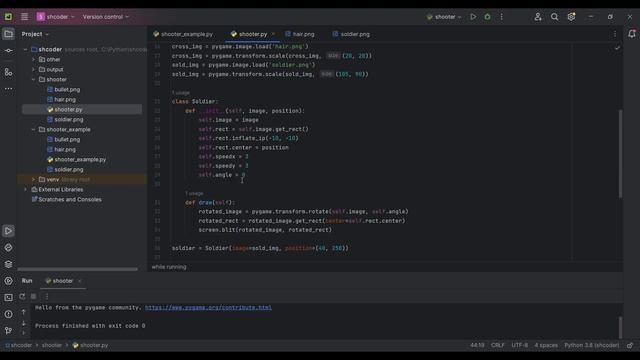Click the 44:19 cursor position widget
The image size is (640, 360).
point(477,345)
